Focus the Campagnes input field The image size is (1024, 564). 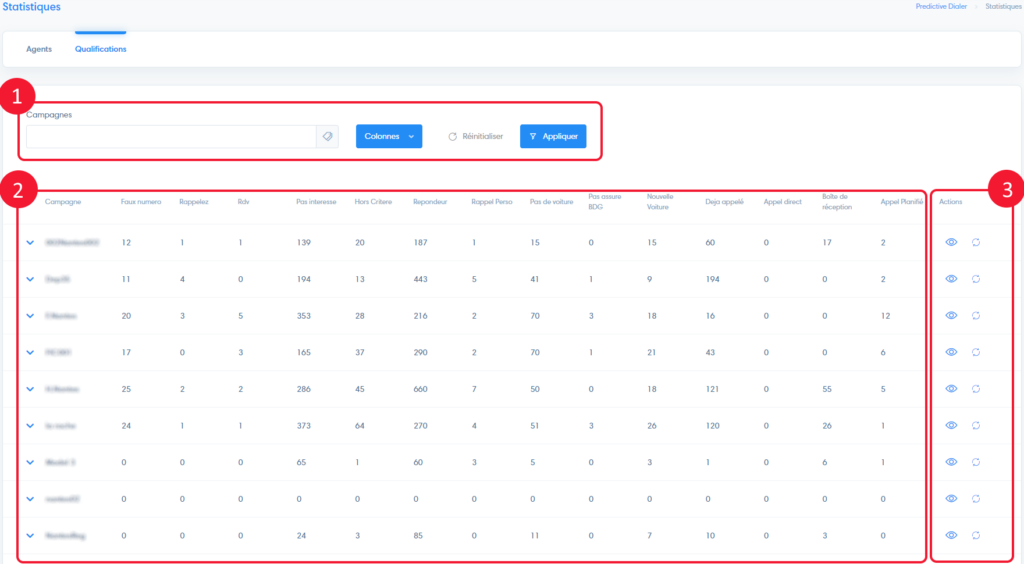(x=170, y=137)
